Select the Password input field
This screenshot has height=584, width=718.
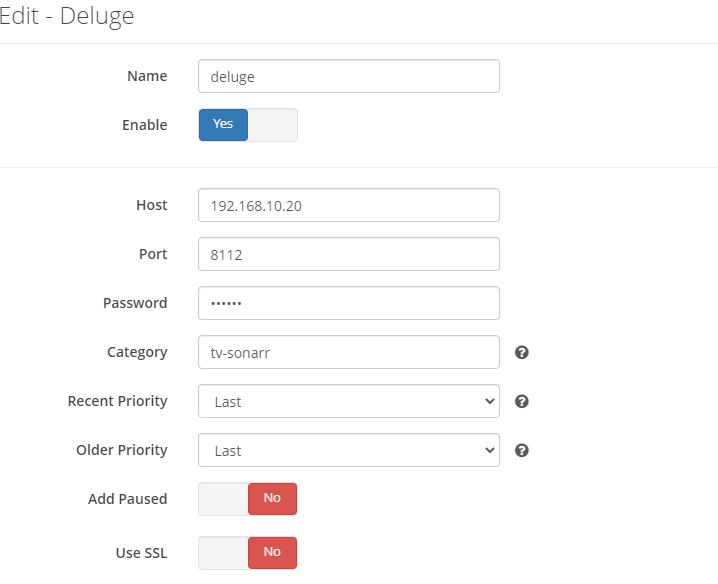[348, 303]
